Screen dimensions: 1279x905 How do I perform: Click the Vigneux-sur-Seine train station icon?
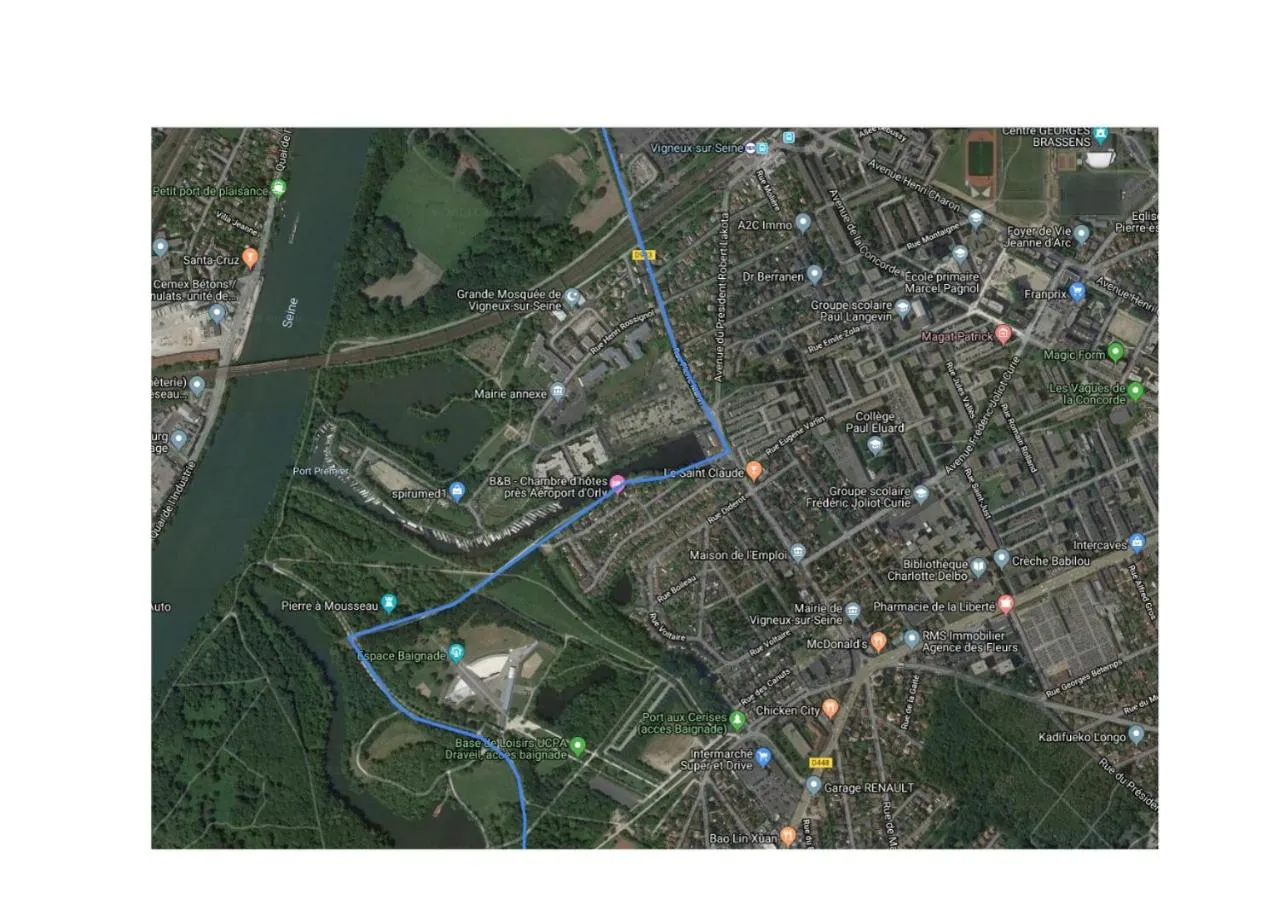tap(762, 148)
